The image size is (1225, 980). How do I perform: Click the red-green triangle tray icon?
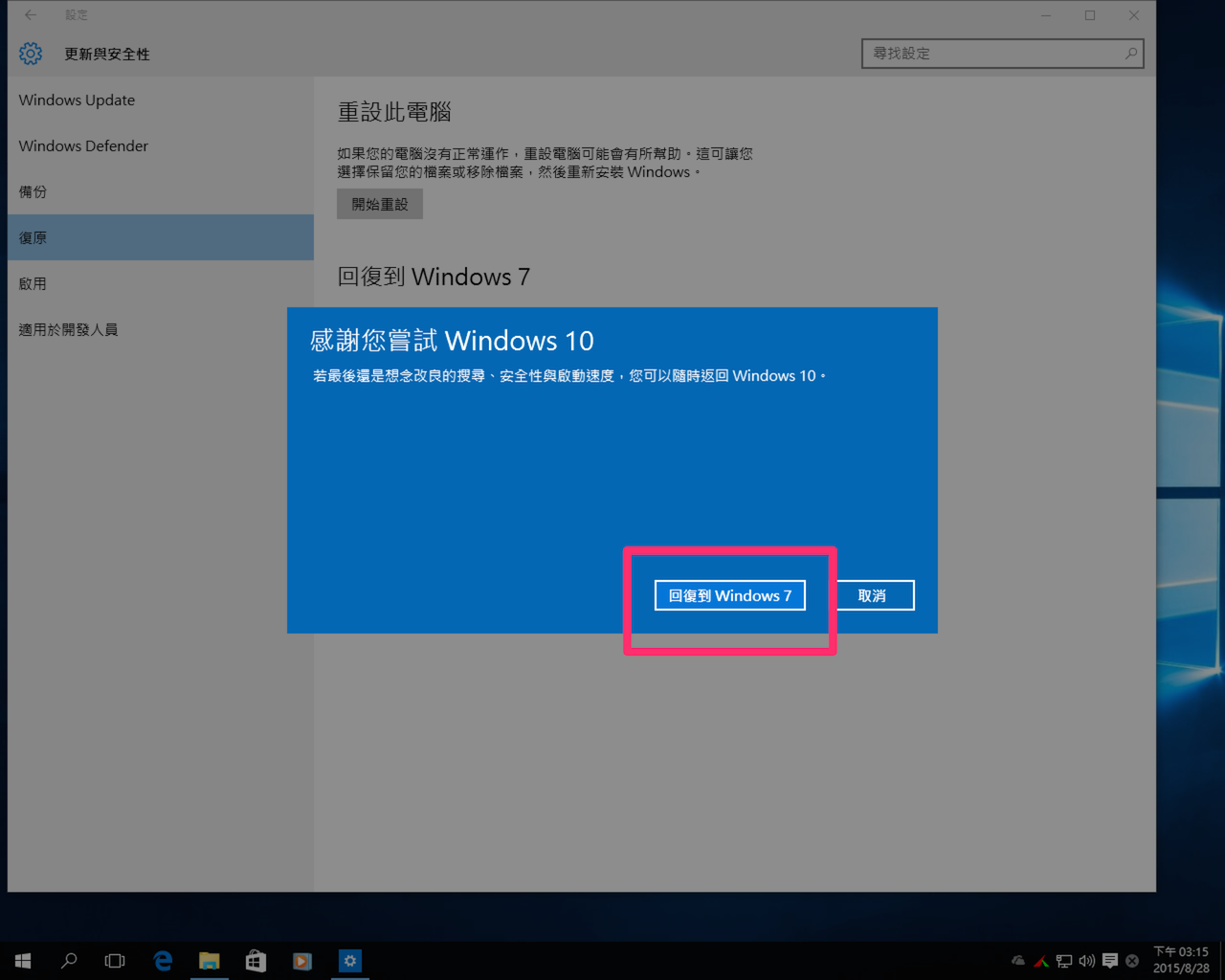pyautogui.click(x=1041, y=961)
